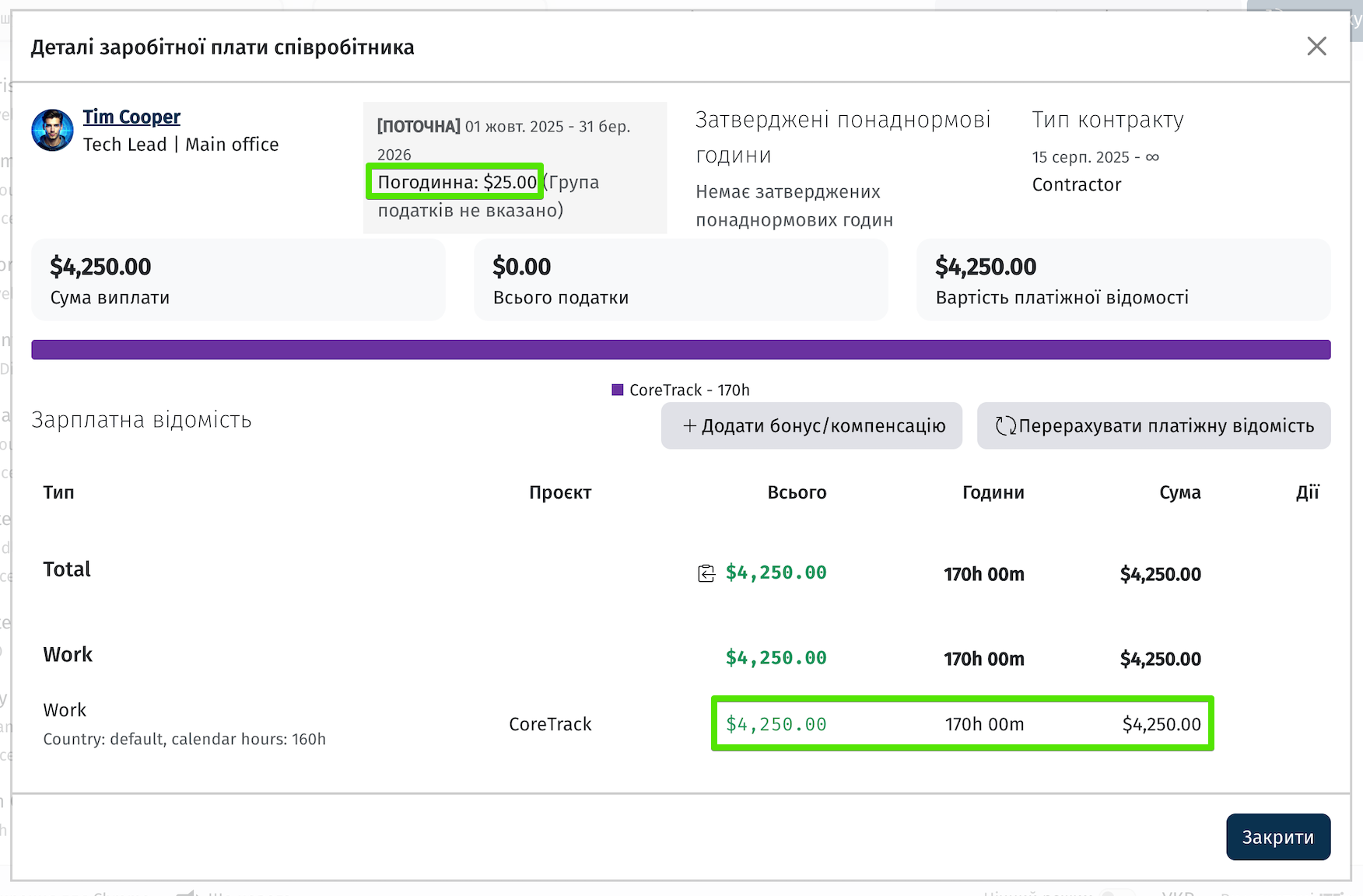Click the Закрити button

(1277, 837)
